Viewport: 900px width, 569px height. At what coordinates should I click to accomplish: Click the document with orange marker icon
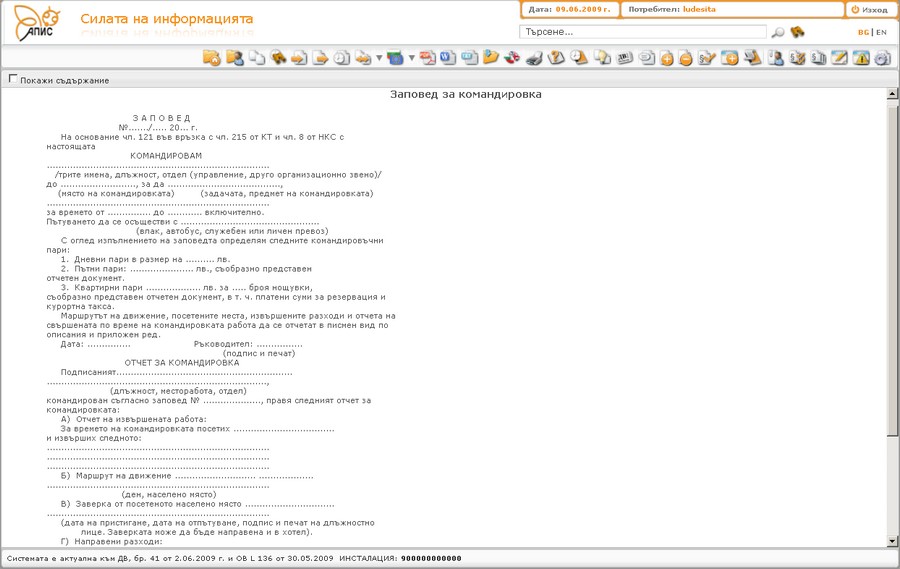click(x=752, y=57)
